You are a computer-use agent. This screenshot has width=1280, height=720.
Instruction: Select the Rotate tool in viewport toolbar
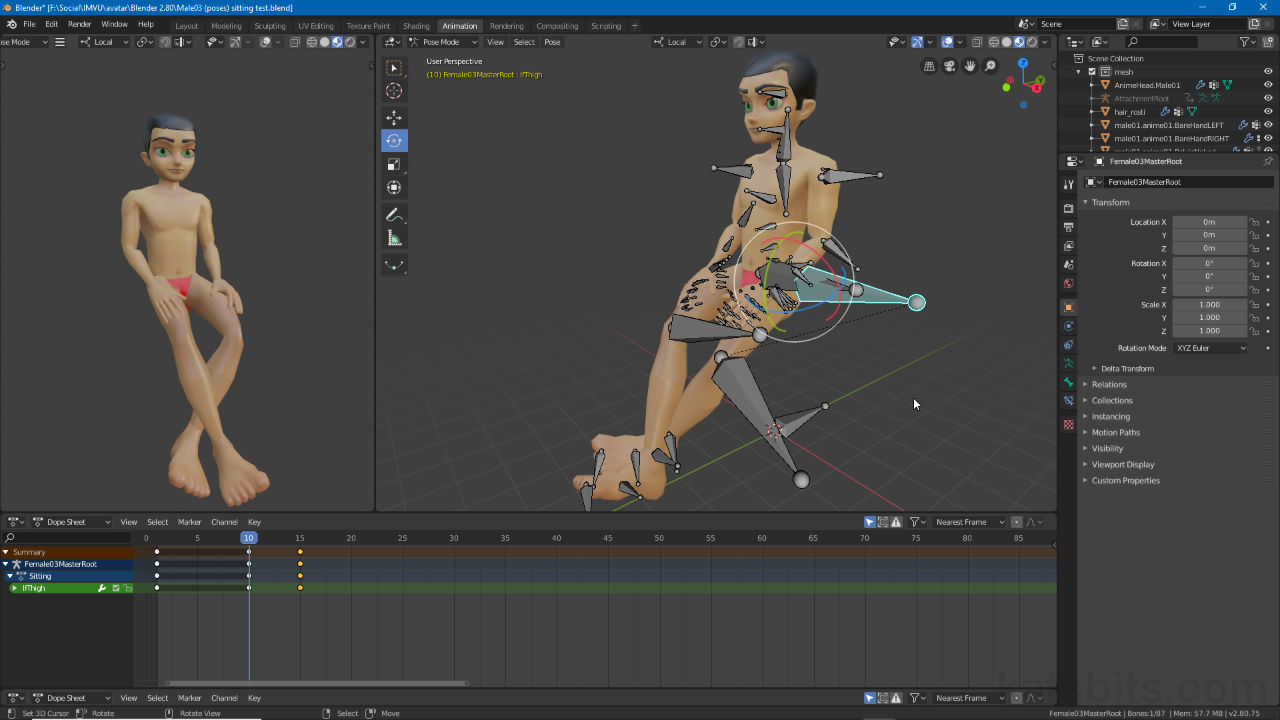click(x=394, y=141)
